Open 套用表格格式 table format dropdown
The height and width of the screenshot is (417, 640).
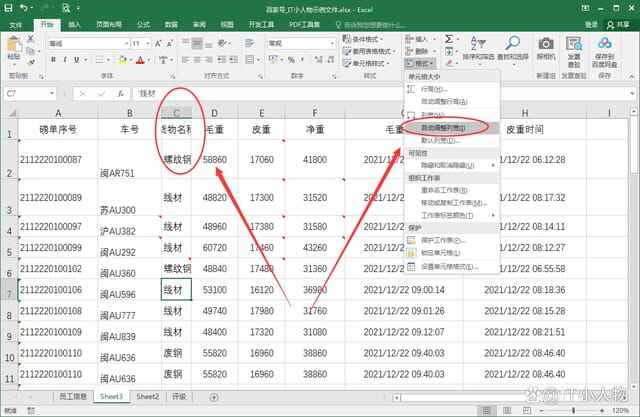pyautogui.click(x=369, y=51)
